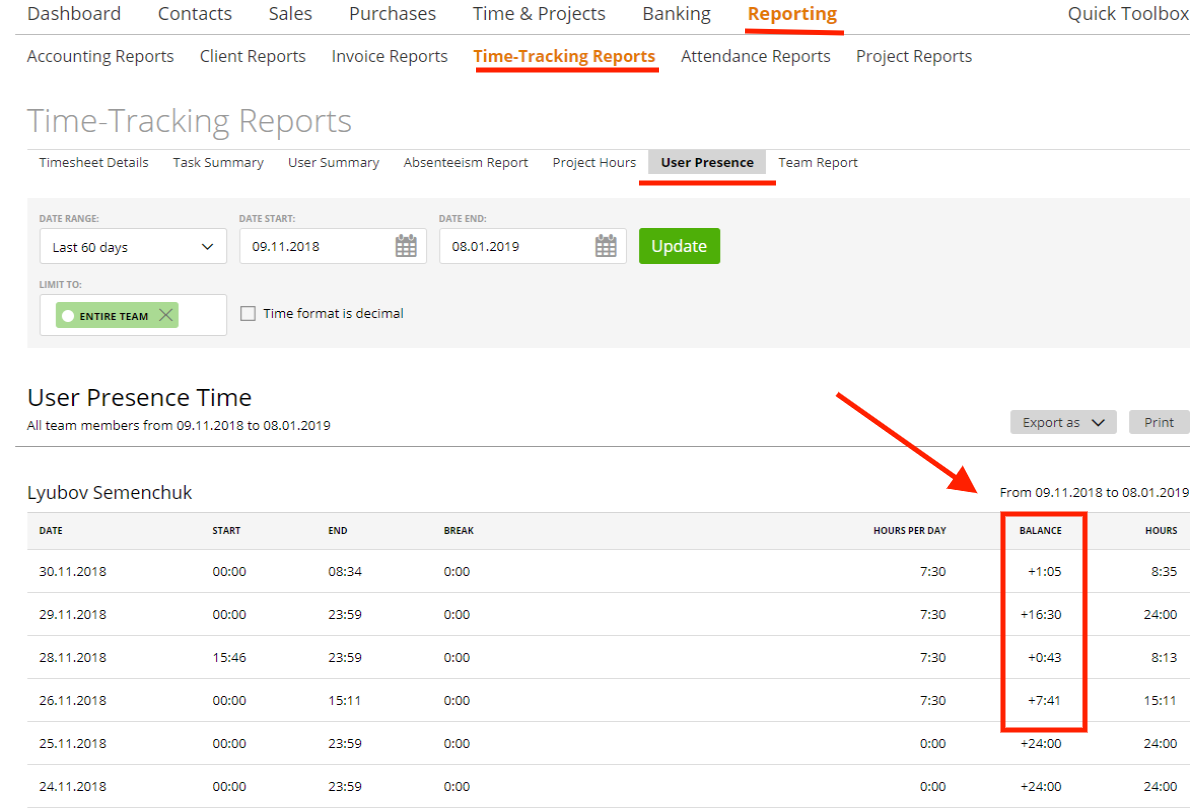Open the Attendance Reports section

coord(755,56)
